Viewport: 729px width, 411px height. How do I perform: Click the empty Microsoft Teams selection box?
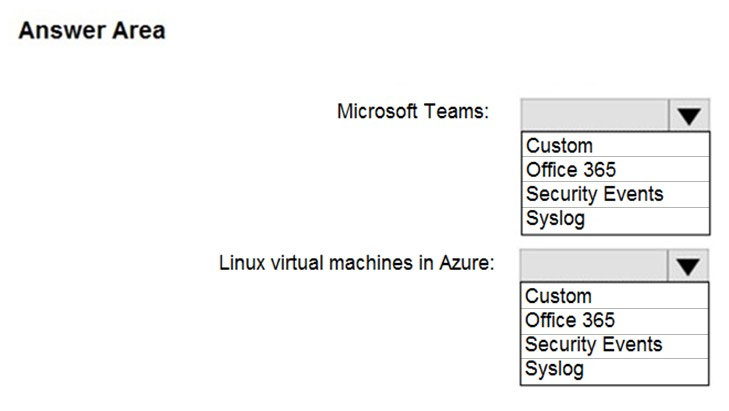click(x=595, y=115)
